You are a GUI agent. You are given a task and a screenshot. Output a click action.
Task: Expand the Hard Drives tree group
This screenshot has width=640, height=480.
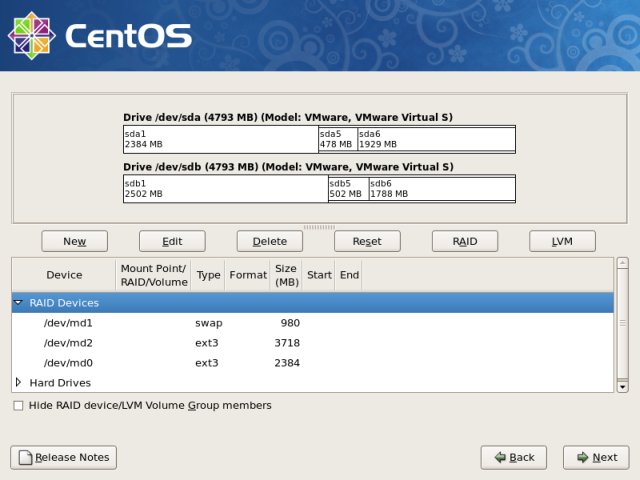pos(19,383)
